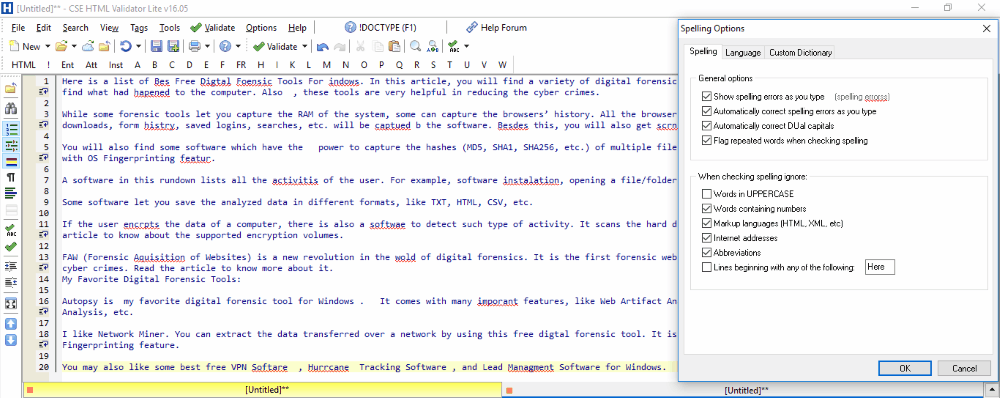
Task: Click the 'Lines beginning with' text field
Action: pyautogui.click(x=879, y=267)
